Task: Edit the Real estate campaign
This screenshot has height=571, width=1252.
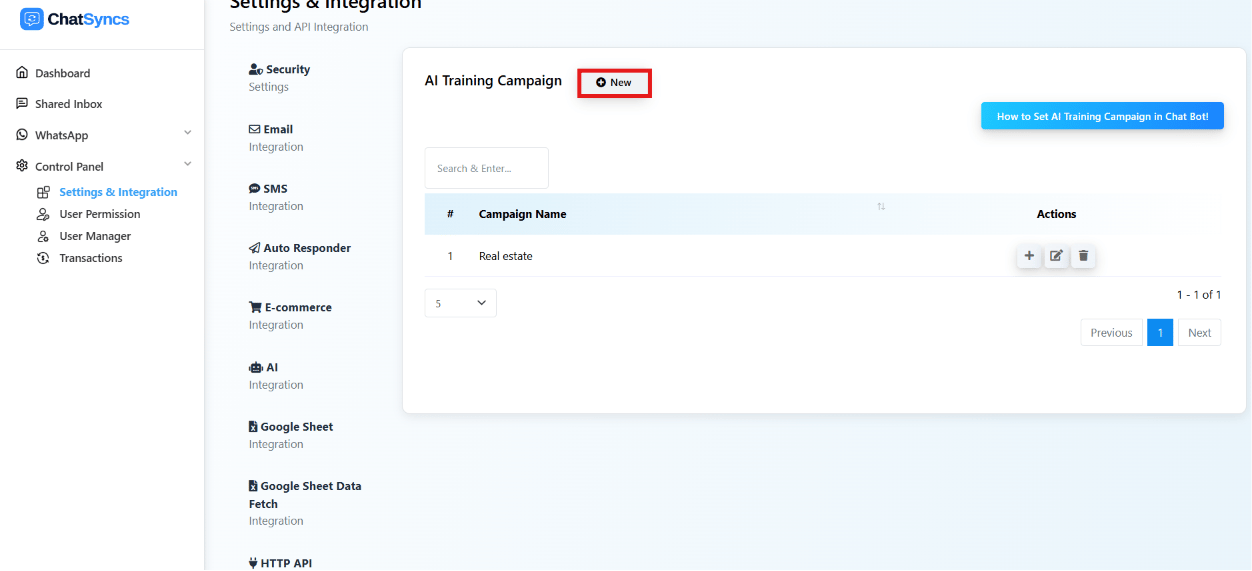Action: pos(1056,256)
